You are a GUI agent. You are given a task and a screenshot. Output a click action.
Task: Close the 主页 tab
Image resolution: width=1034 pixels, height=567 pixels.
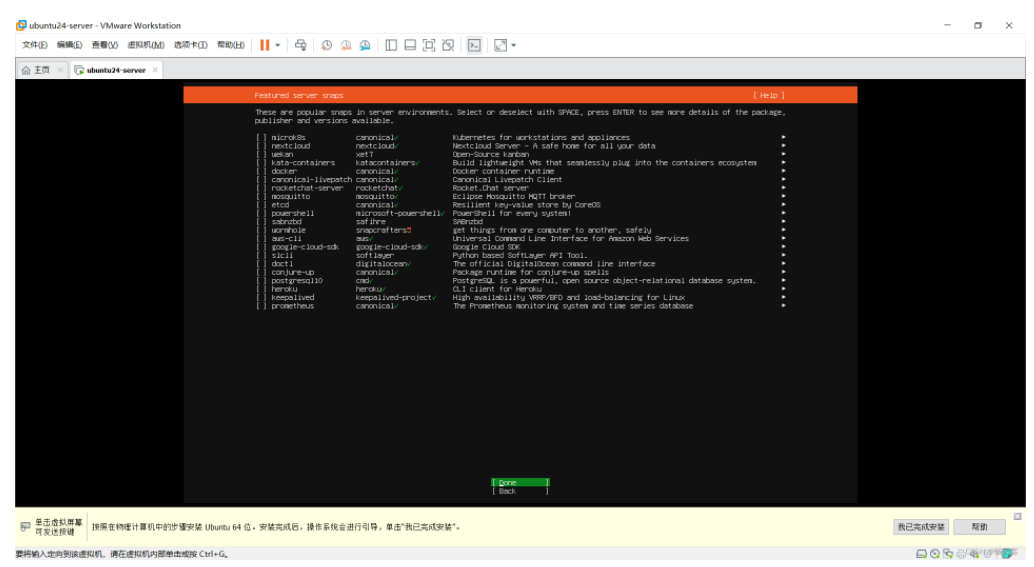click(60, 70)
